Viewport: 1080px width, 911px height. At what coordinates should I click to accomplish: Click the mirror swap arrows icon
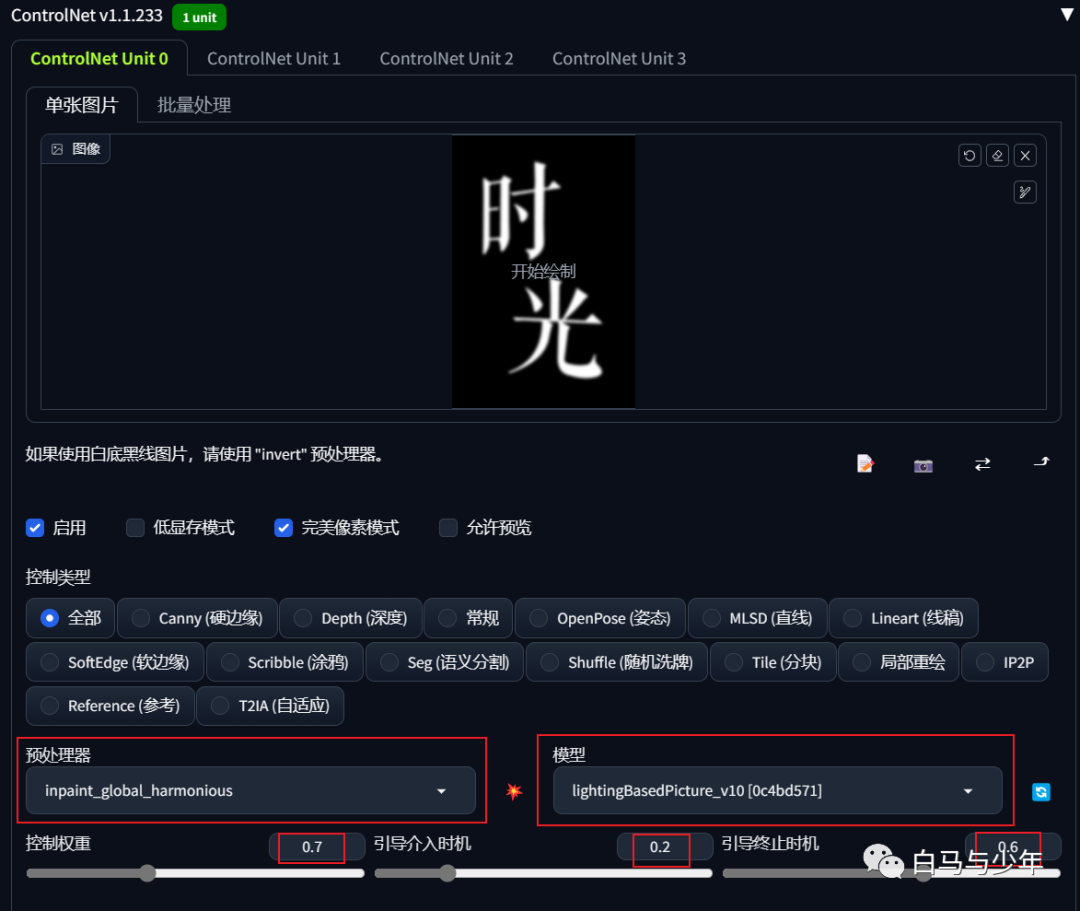[x=982, y=465]
